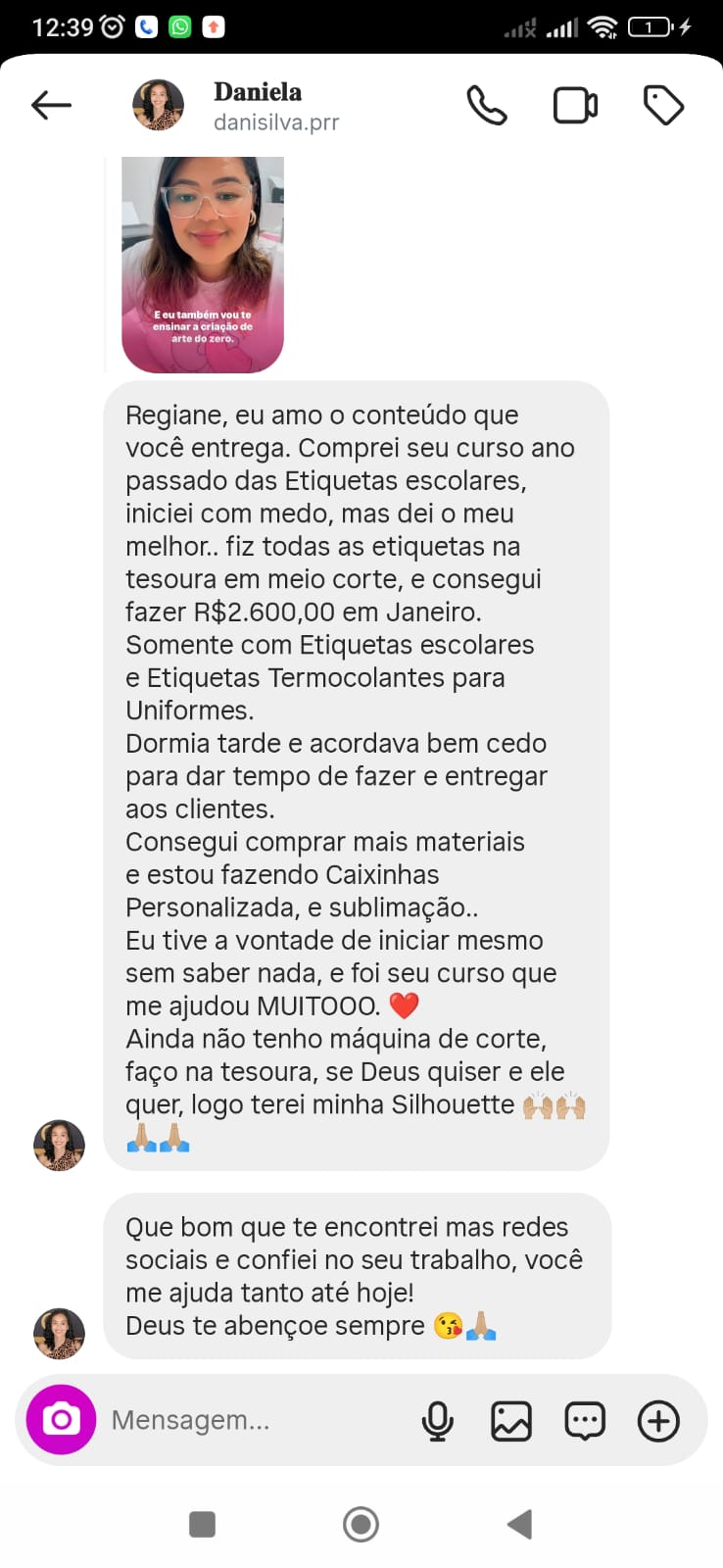Go back using the top-left arrow

click(51, 105)
